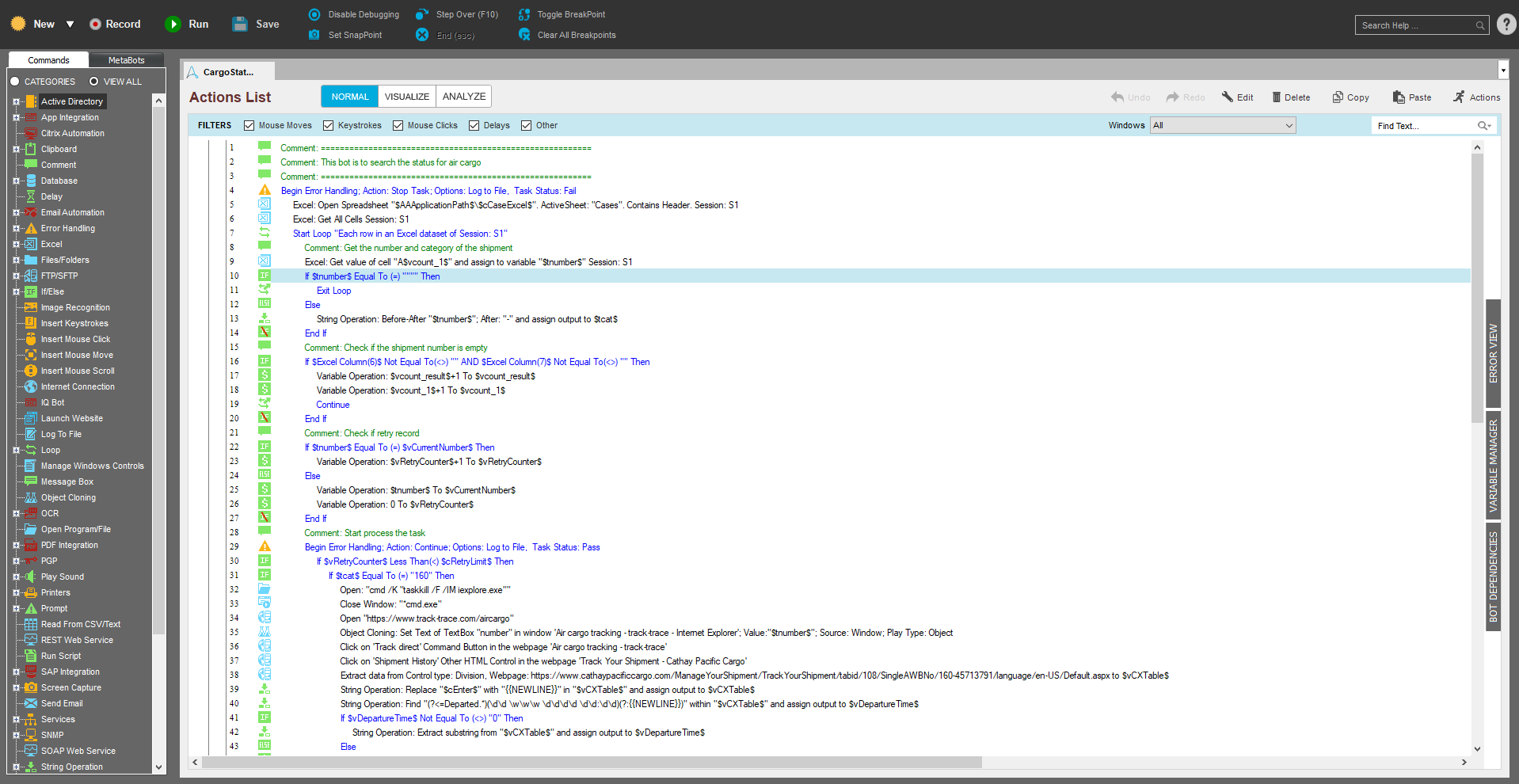Screen dimensions: 1519x784
Task: Switch to the Commands tab
Action: coord(48,60)
